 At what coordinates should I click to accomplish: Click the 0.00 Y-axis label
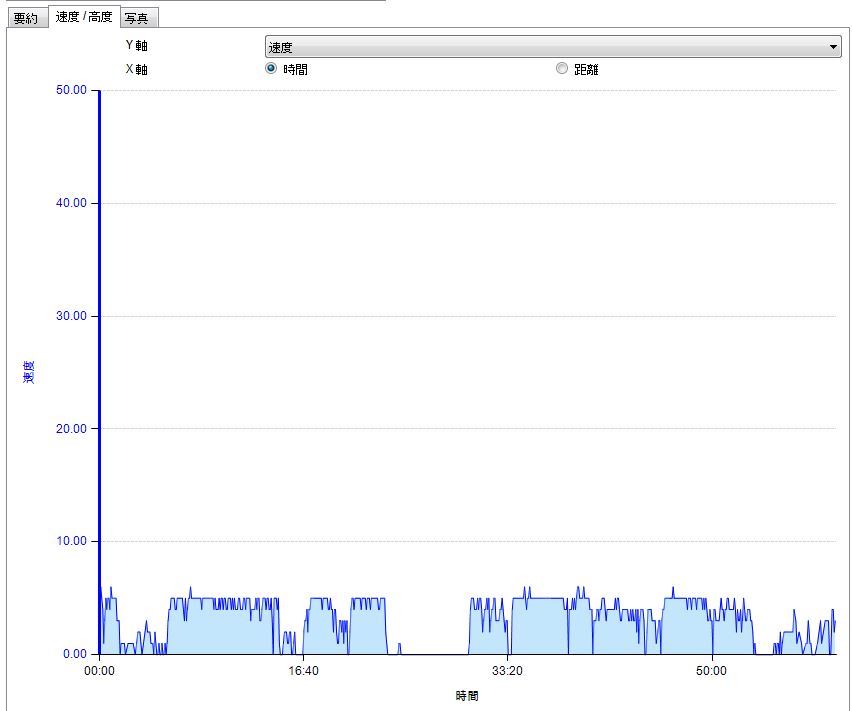coord(74,654)
